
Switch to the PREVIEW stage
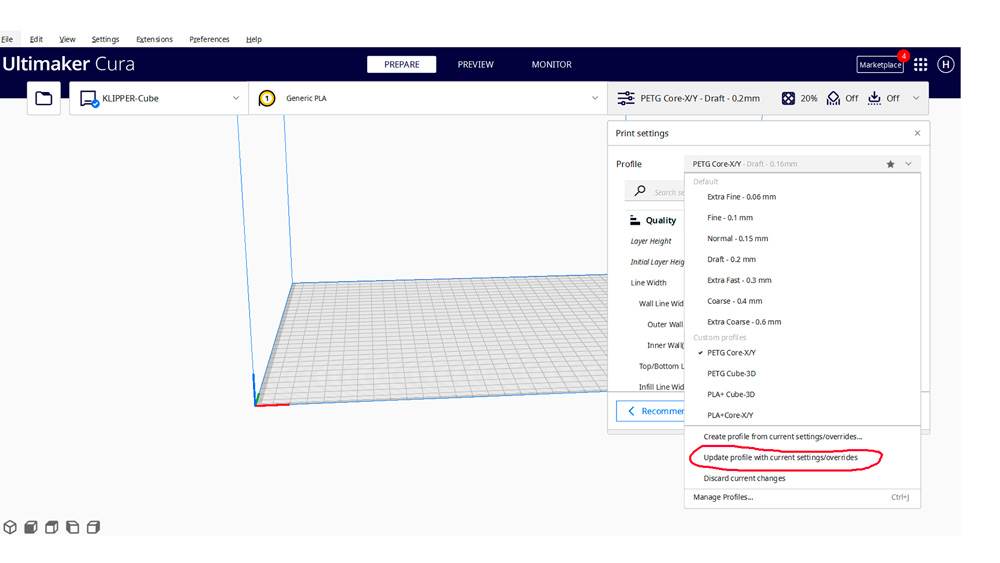(476, 64)
